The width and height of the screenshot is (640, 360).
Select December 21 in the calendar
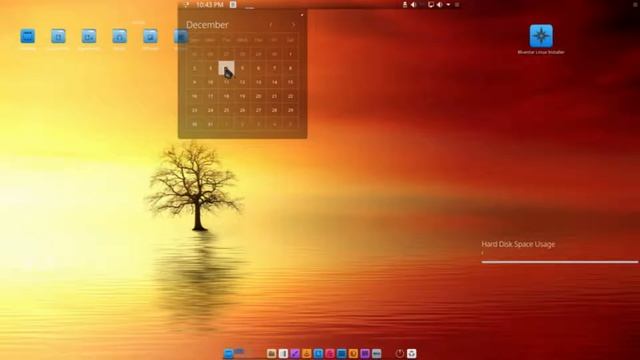(x=274, y=96)
